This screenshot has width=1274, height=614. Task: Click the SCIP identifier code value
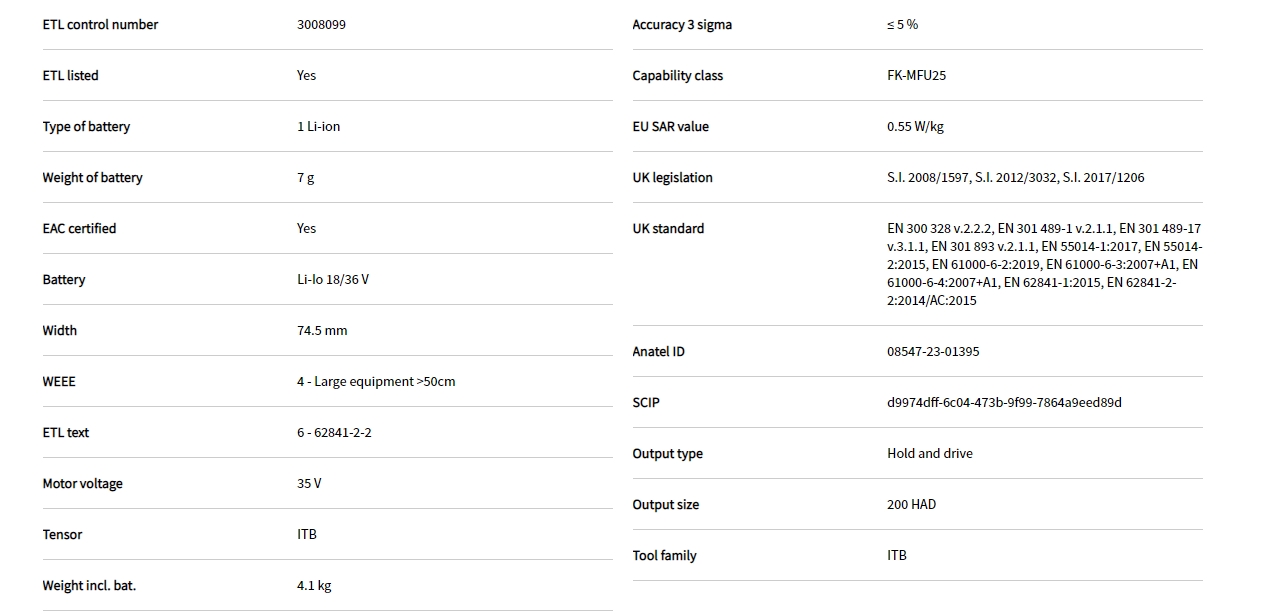tap(1003, 403)
